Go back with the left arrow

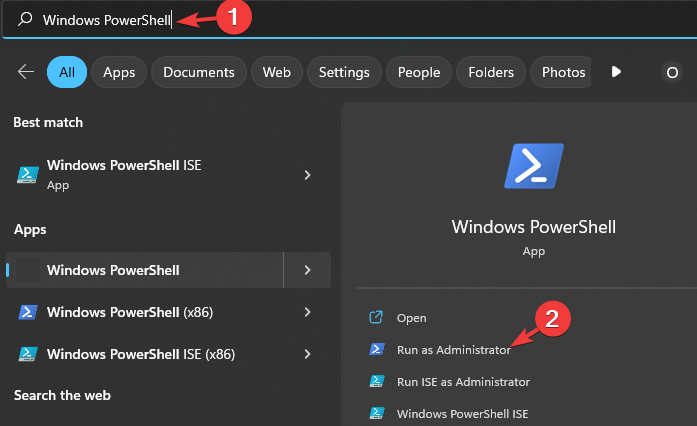(x=26, y=72)
